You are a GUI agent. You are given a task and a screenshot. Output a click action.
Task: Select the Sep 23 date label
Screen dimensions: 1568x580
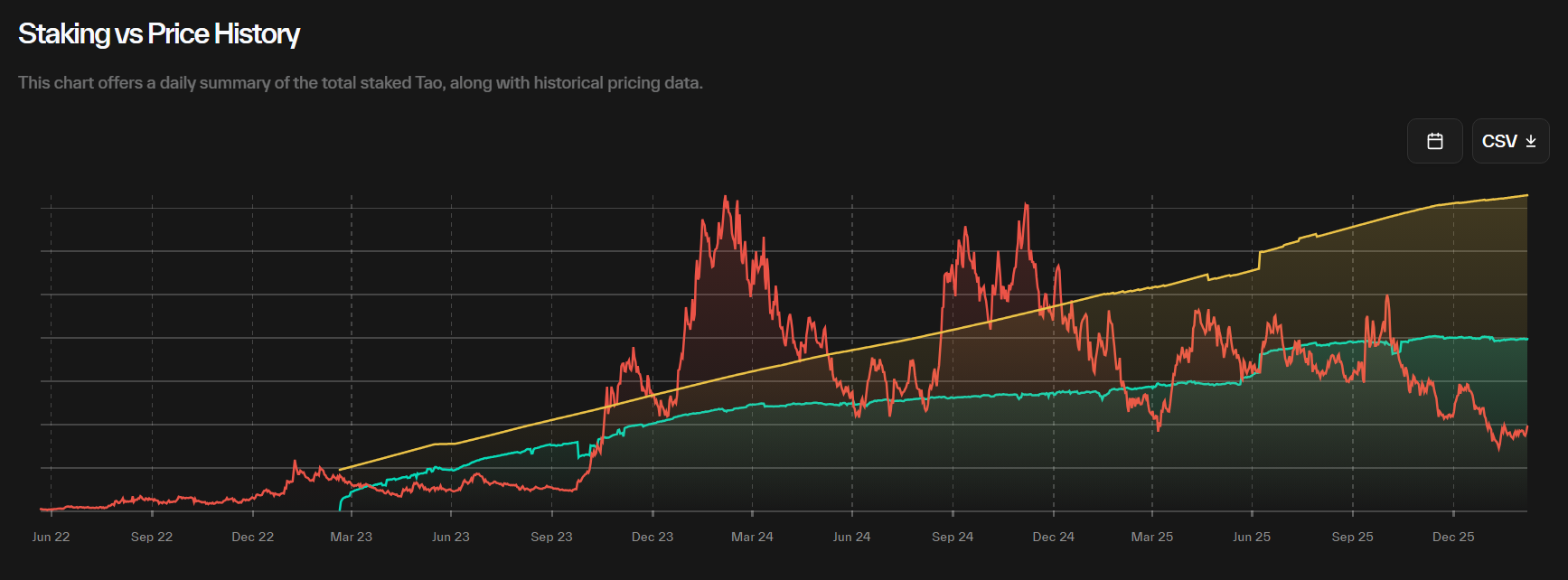coord(551,537)
